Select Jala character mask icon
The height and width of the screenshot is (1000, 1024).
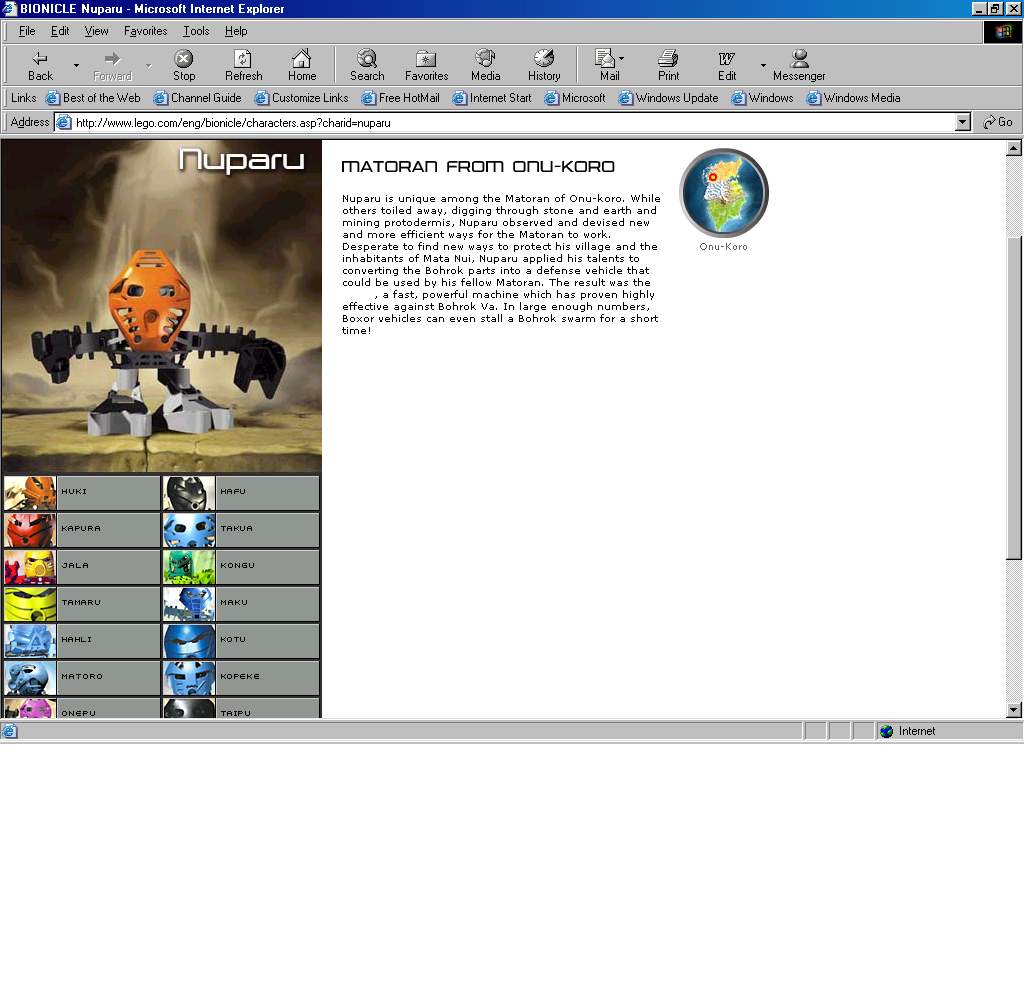pos(30,567)
